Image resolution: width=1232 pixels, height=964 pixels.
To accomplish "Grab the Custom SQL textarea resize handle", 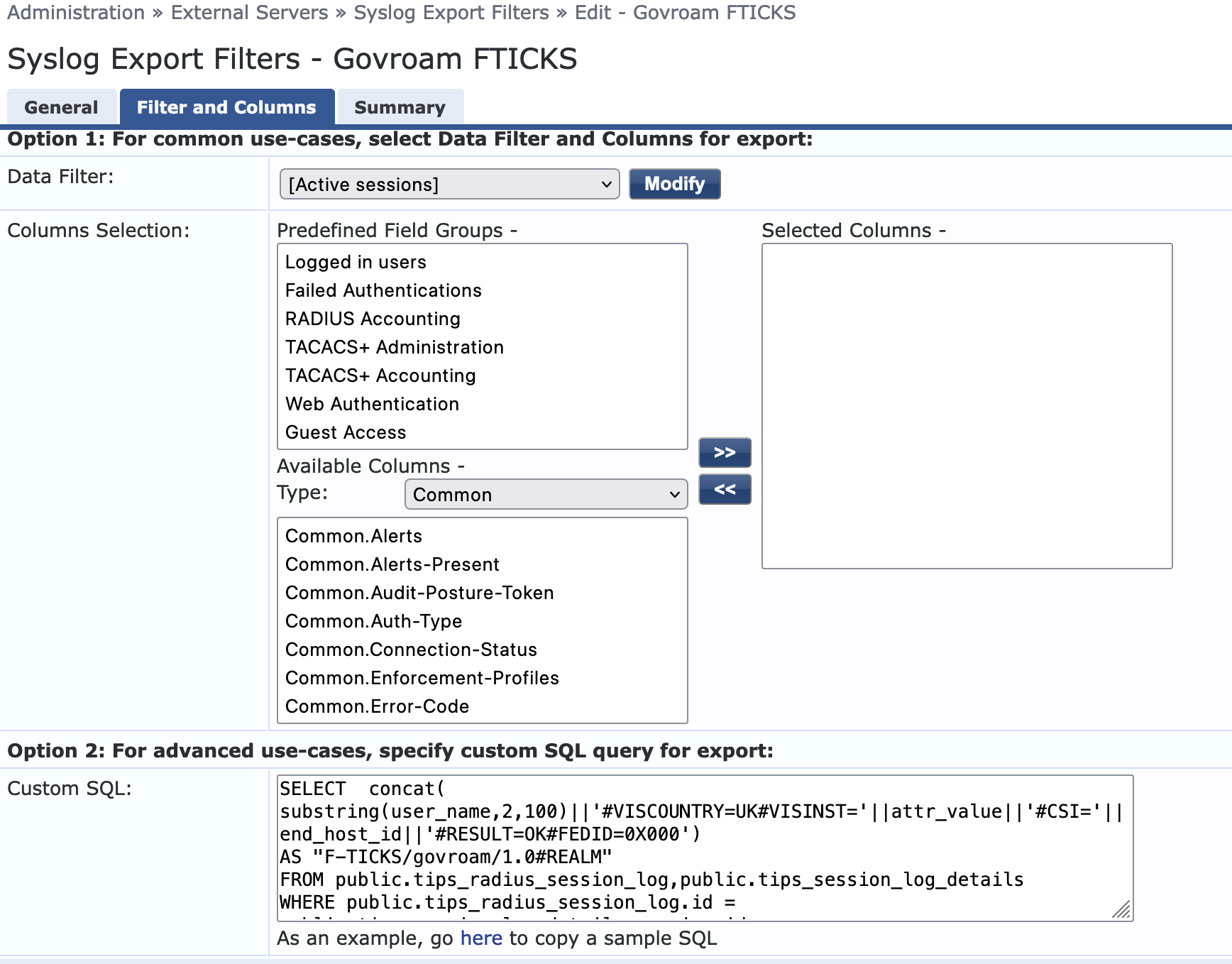I will tap(1121, 910).
